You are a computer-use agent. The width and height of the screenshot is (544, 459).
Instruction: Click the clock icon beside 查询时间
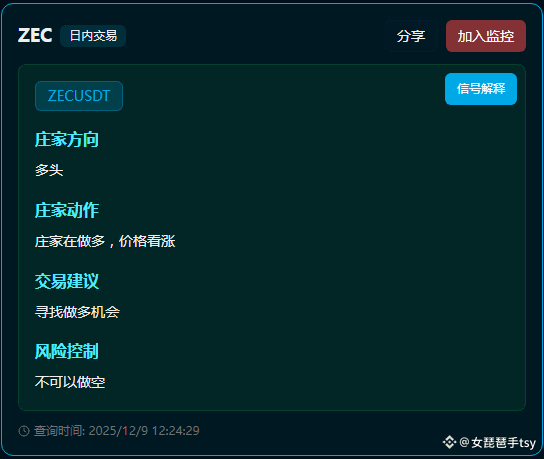(24, 431)
